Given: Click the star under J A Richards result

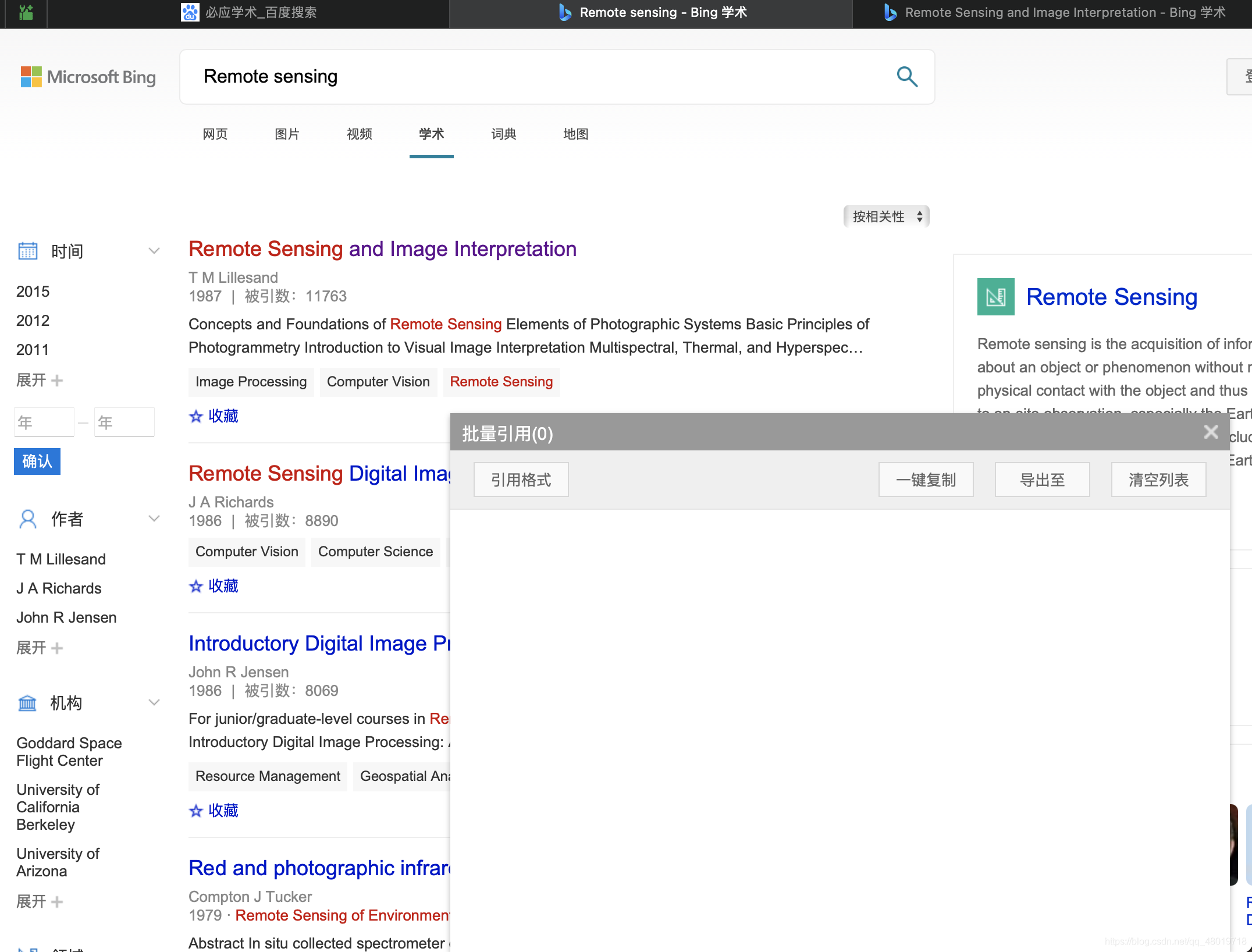Looking at the screenshot, I should (196, 586).
